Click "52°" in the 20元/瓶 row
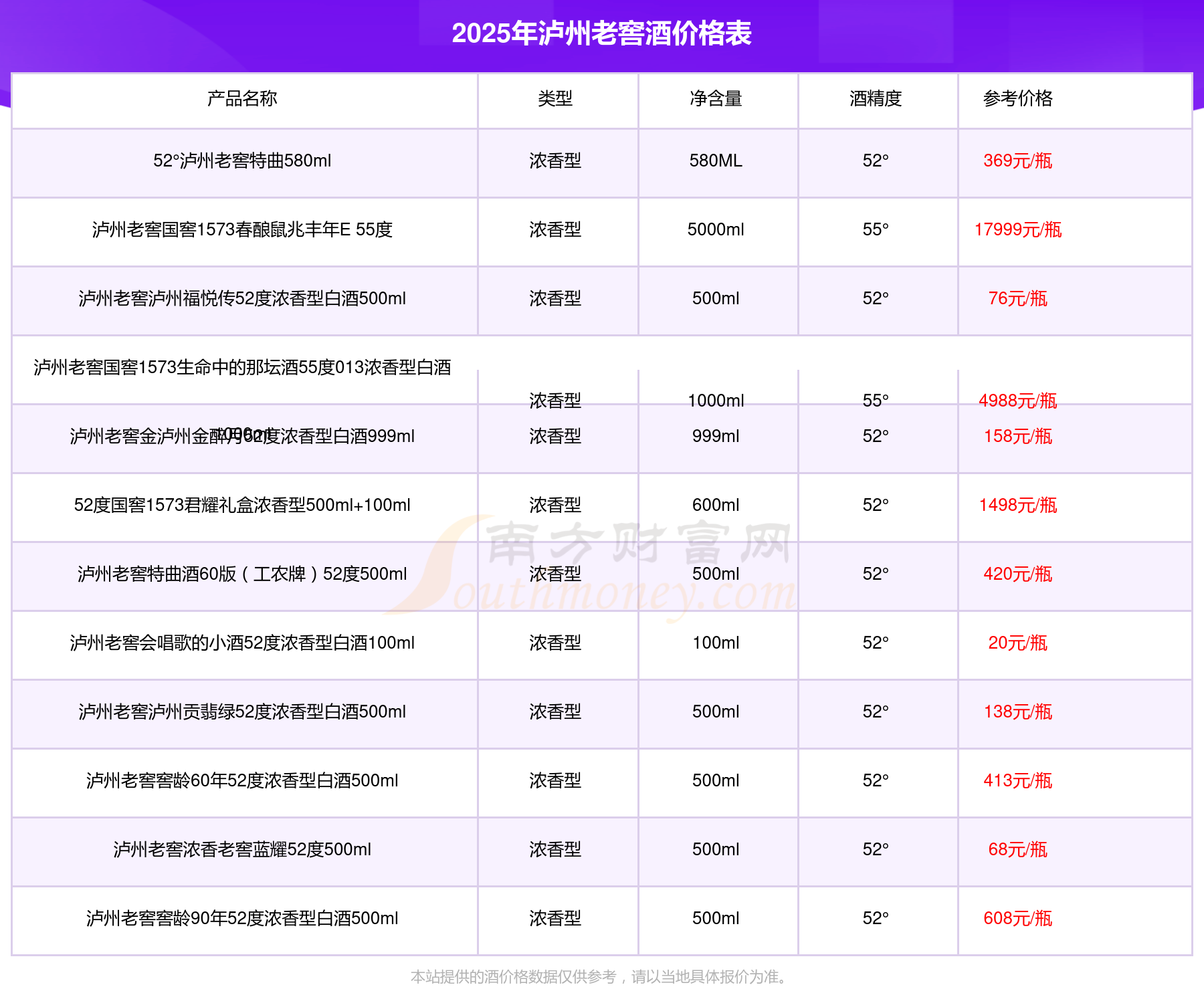1204x987 pixels. tap(876, 643)
